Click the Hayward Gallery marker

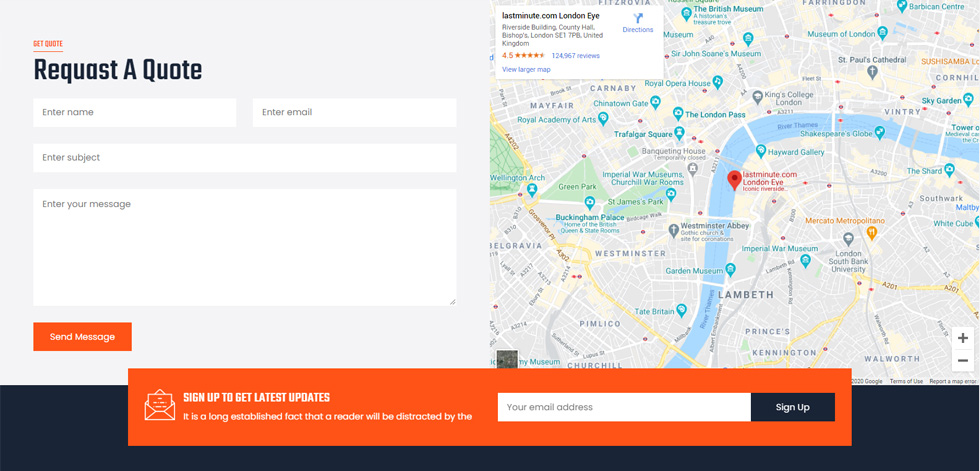[x=761, y=151]
